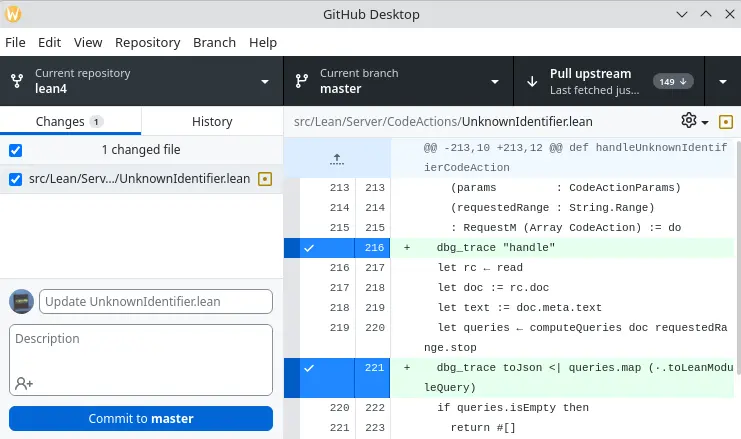
Task: Click the add co-authors icon
Action: click(24, 383)
